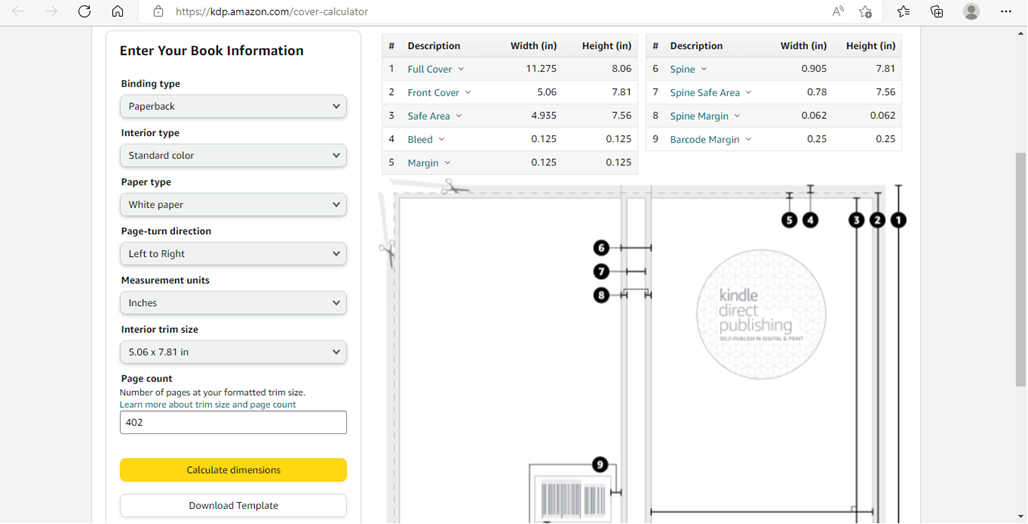Screen dimensions: 1028x524
Task: Expand the Margin description row
Action: pos(429,163)
